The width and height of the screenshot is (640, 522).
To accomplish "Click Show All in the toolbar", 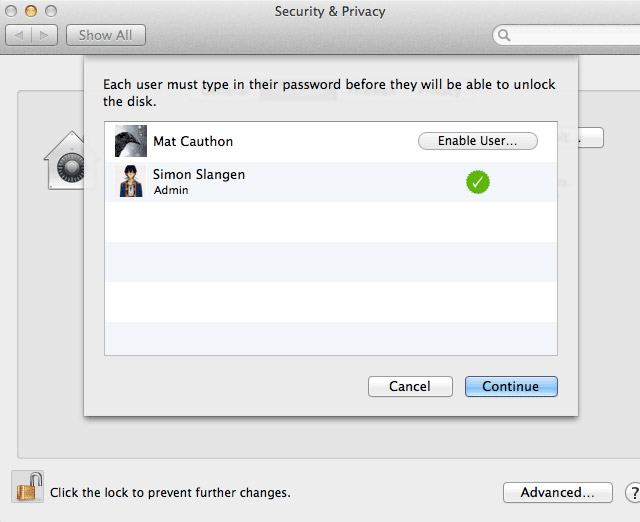I will [x=106, y=35].
